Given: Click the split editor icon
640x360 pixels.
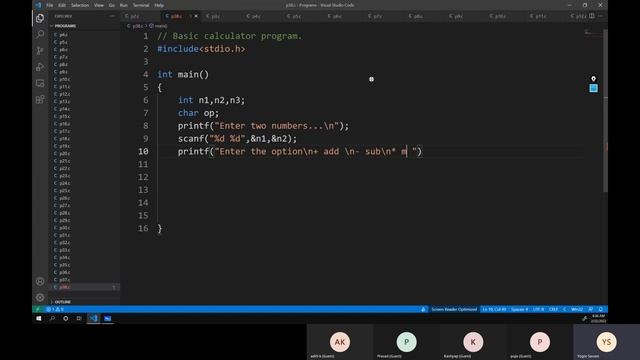Looking at the screenshot, I should [592, 16].
